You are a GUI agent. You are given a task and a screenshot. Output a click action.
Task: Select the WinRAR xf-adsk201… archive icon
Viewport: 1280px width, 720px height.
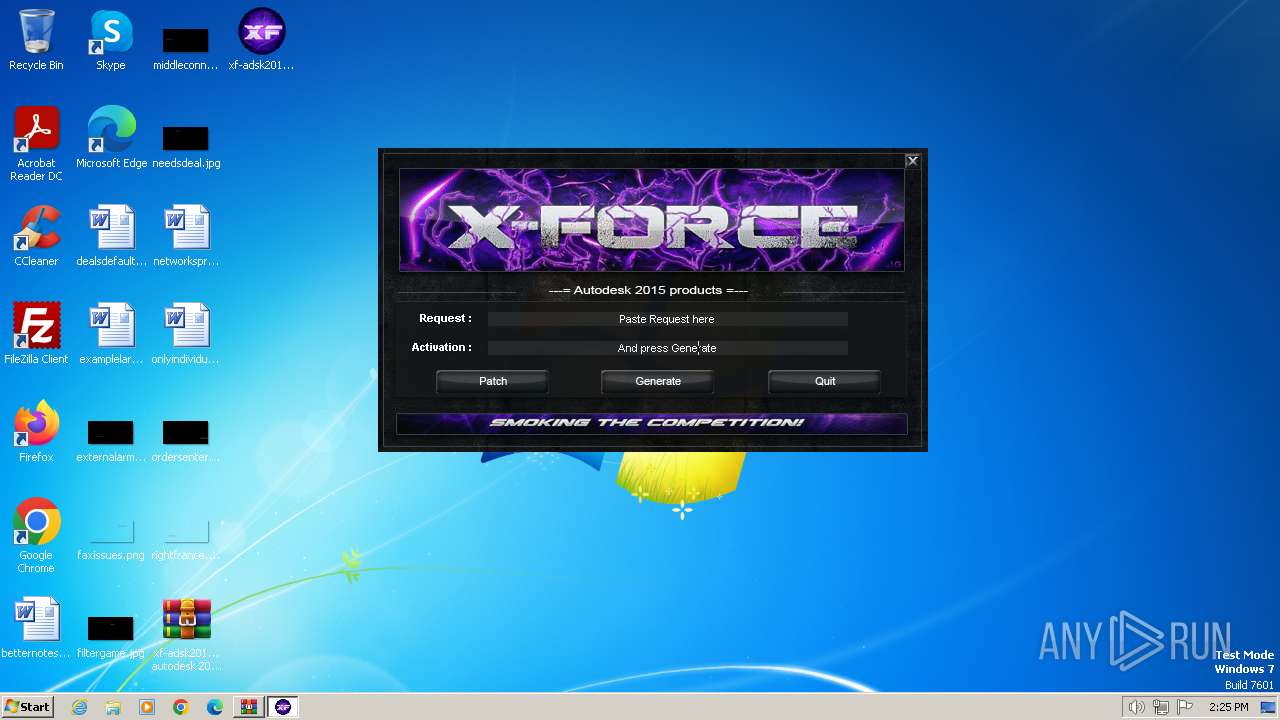tap(186, 635)
